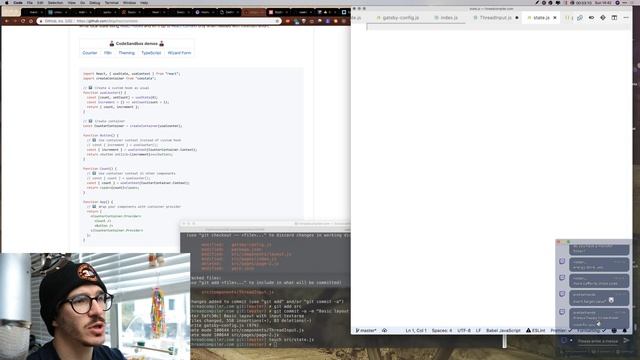Image resolution: width=640 pixels, height=360 pixels.
Task: Change file encoding via UTF-8
Action: (464, 330)
